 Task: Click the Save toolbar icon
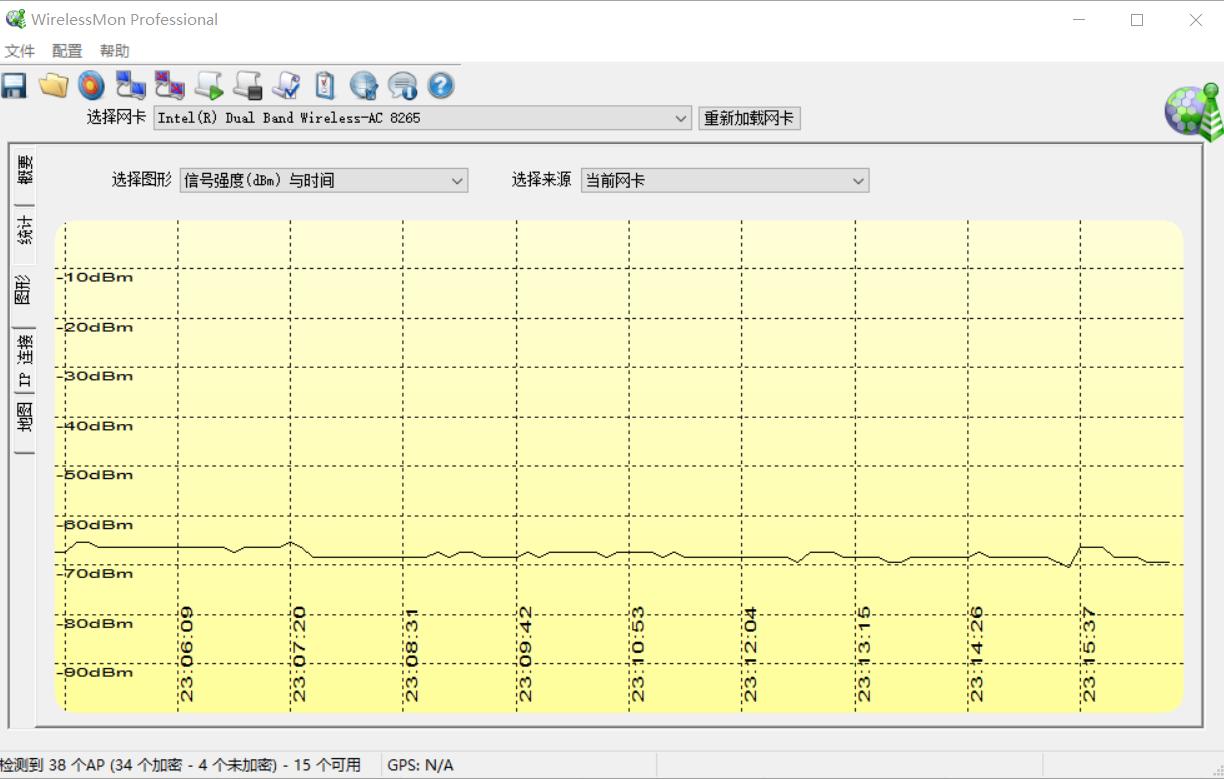pos(14,86)
